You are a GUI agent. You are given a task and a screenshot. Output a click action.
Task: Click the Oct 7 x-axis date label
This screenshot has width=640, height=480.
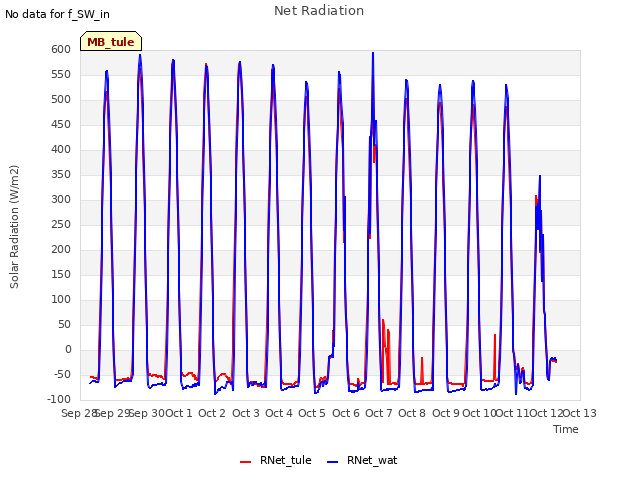[x=379, y=413]
